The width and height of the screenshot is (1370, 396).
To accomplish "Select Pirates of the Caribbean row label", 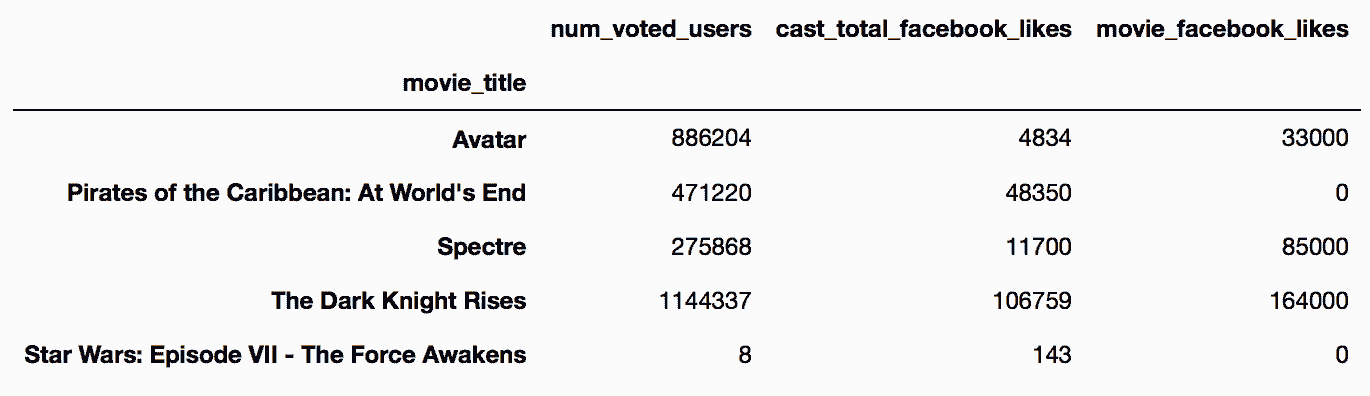I will point(296,193).
